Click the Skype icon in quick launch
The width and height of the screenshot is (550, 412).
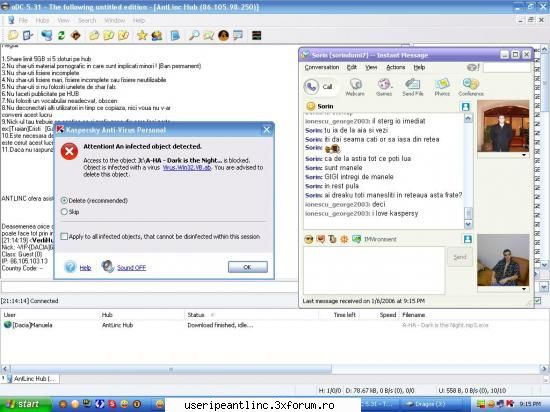(x=112, y=404)
